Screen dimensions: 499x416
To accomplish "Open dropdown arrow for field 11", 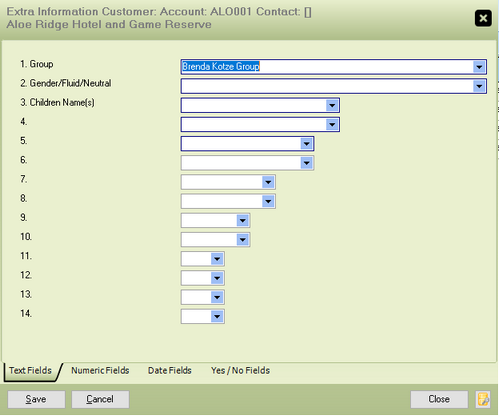I will (217, 259).
